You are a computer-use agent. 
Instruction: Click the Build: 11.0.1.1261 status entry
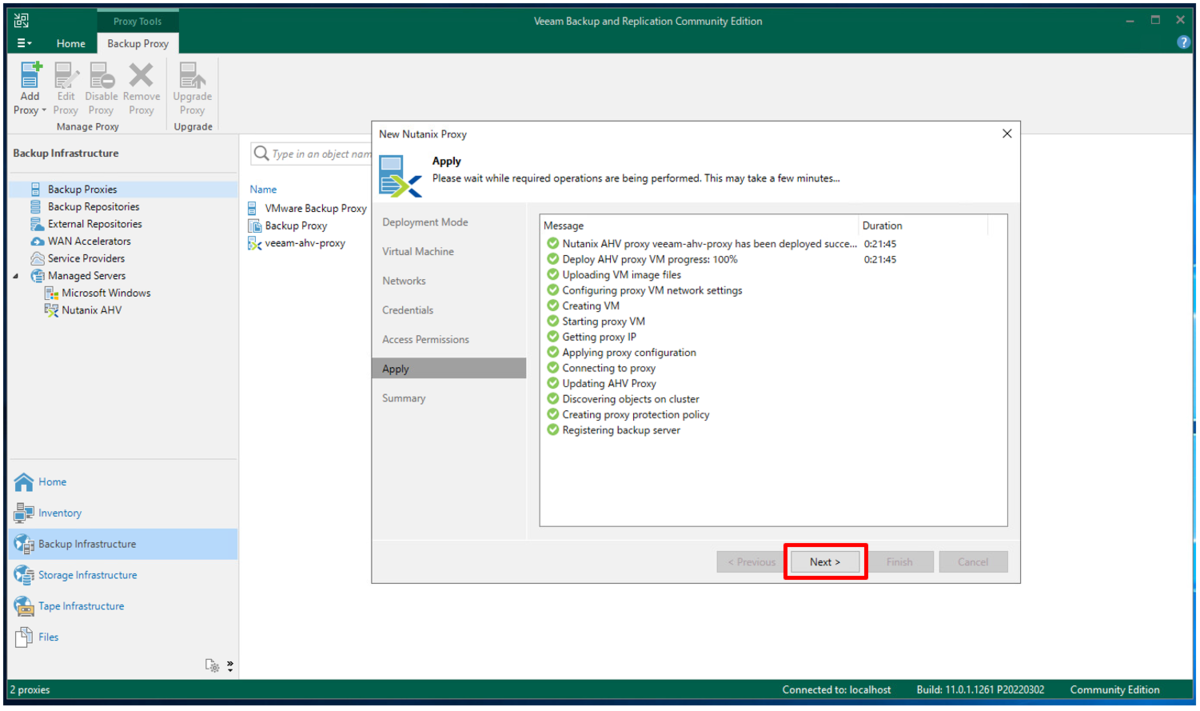point(980,690)
